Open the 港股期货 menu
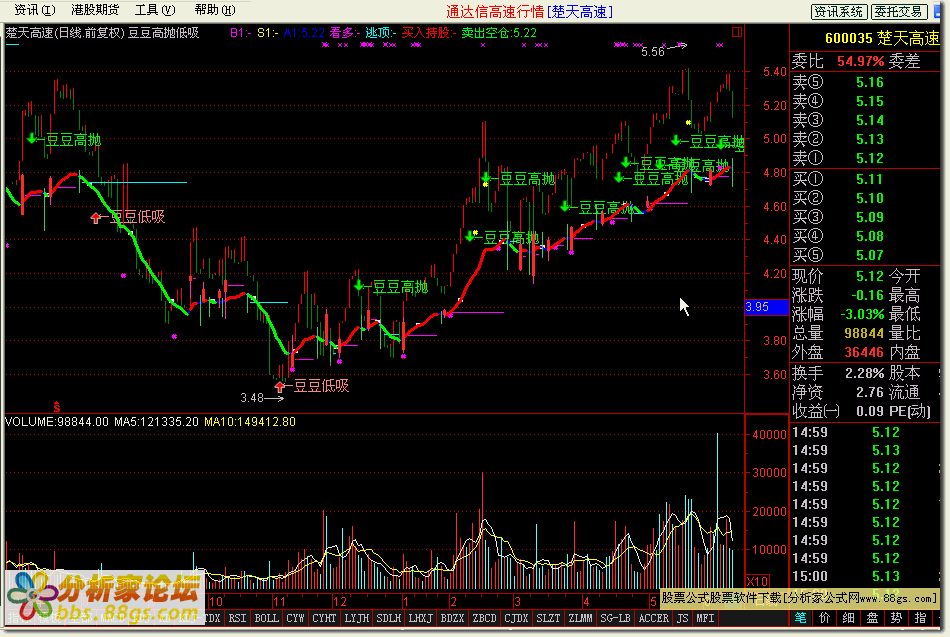The width and height of the screenshot is (950, 637). point(95,10)
